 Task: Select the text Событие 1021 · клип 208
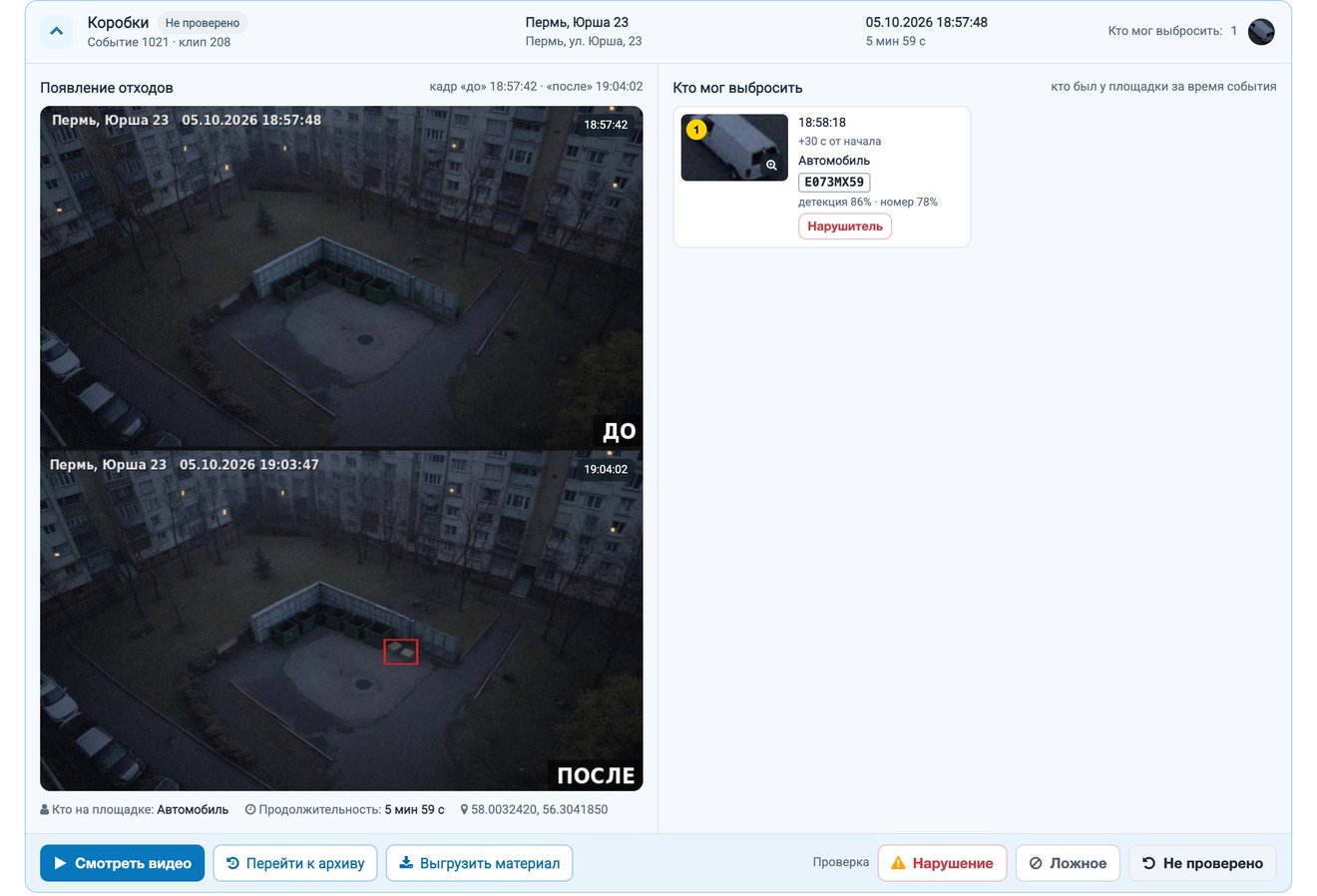[159, 42]
